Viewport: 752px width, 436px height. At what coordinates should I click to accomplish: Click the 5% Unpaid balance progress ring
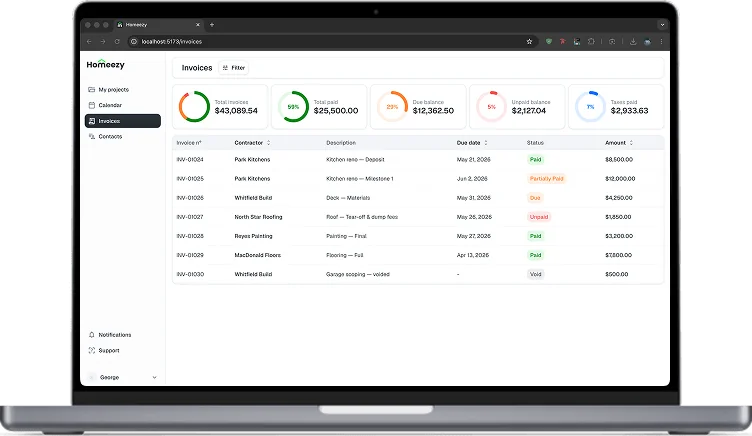491,106
